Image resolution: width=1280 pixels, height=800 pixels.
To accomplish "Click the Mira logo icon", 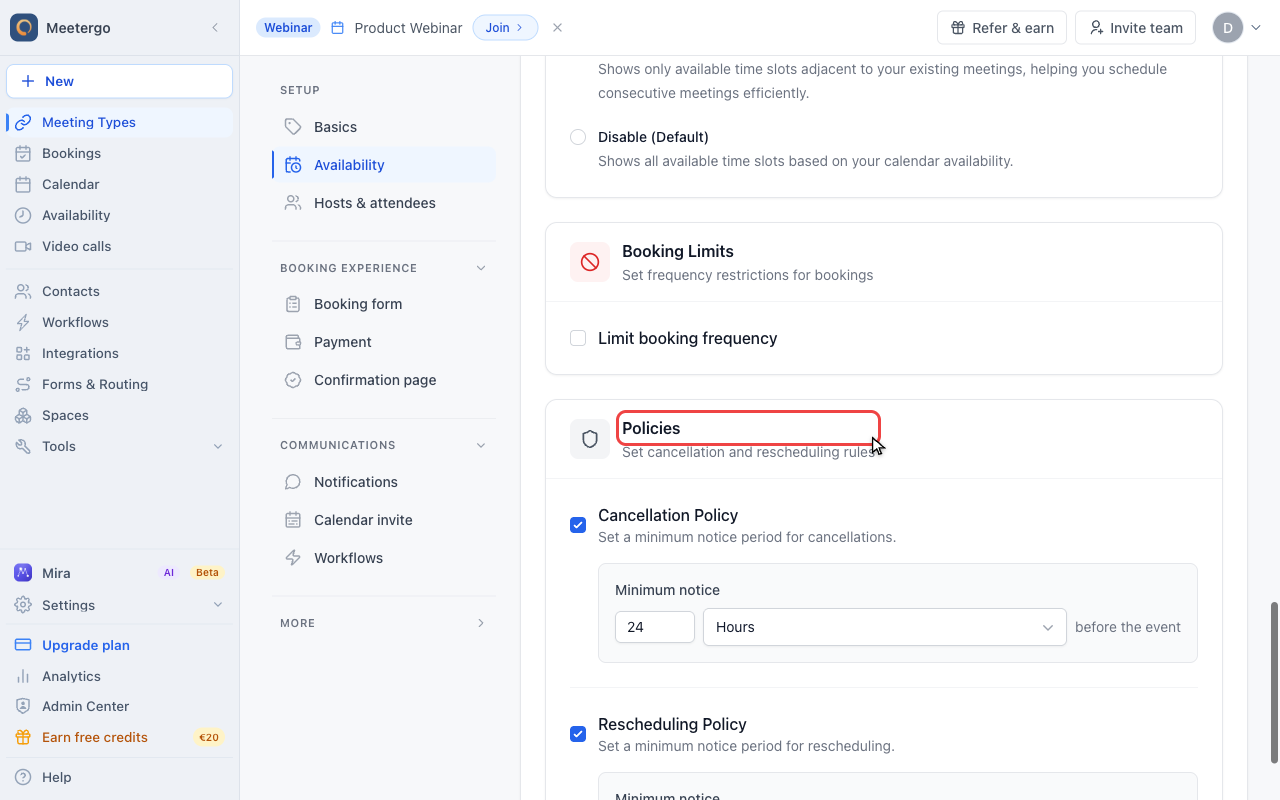I will [x=23, y=573].
